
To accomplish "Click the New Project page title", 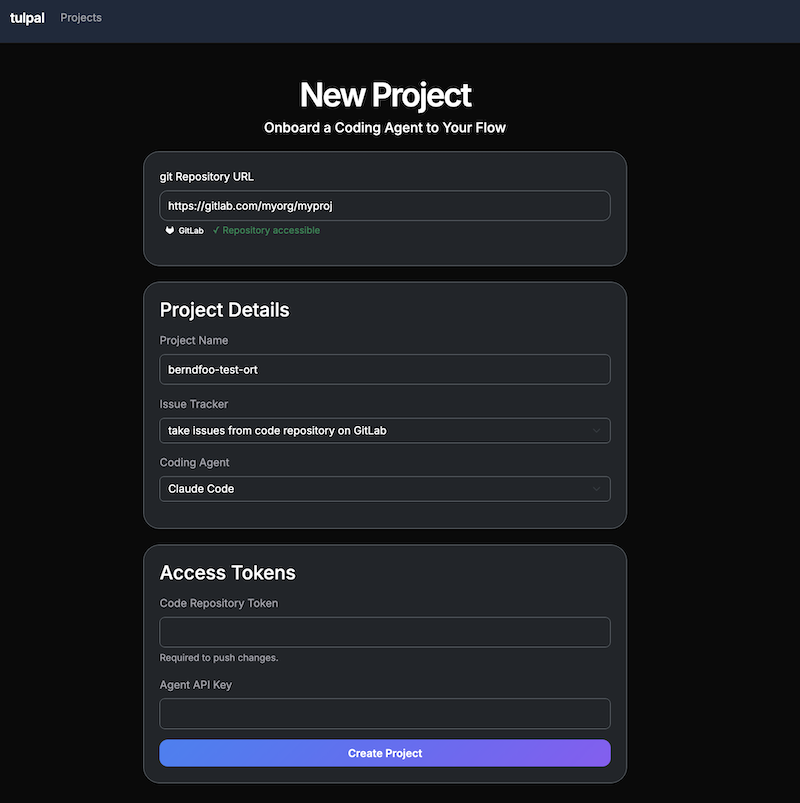I will tap(385, 95).
